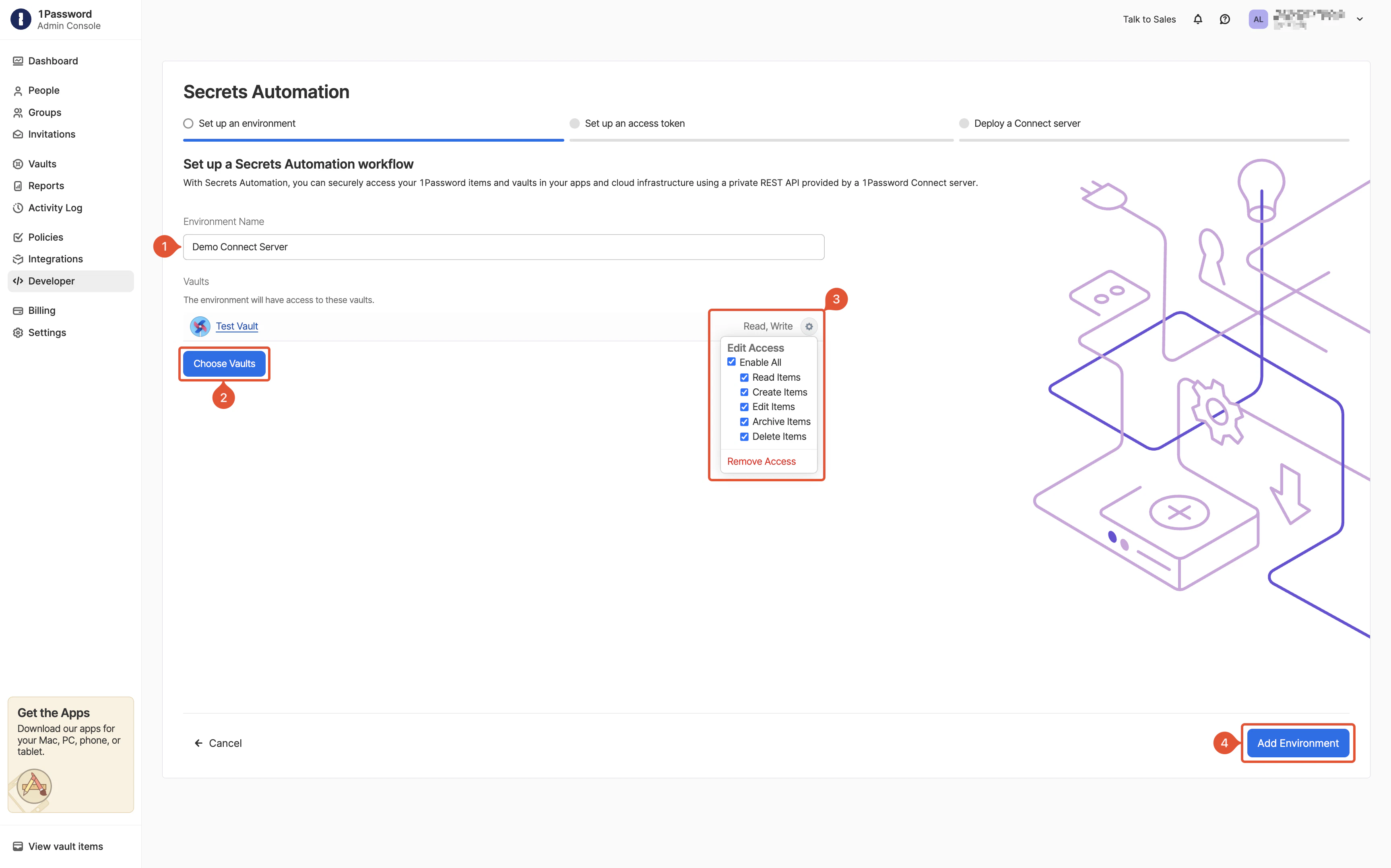Click the Cancel back arrow icon
The width and height of the screenshot is (1391, 868).
tap(199, 743)
